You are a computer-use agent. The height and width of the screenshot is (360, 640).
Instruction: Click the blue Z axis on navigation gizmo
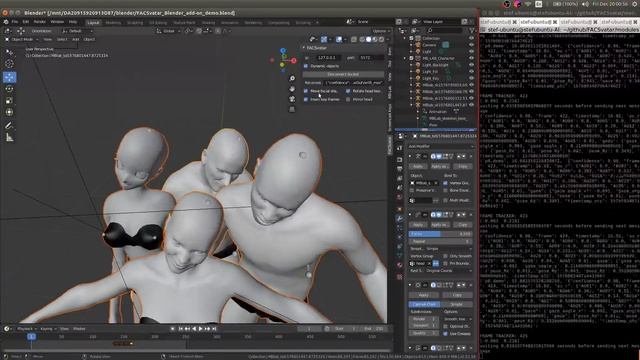[283, 51]
